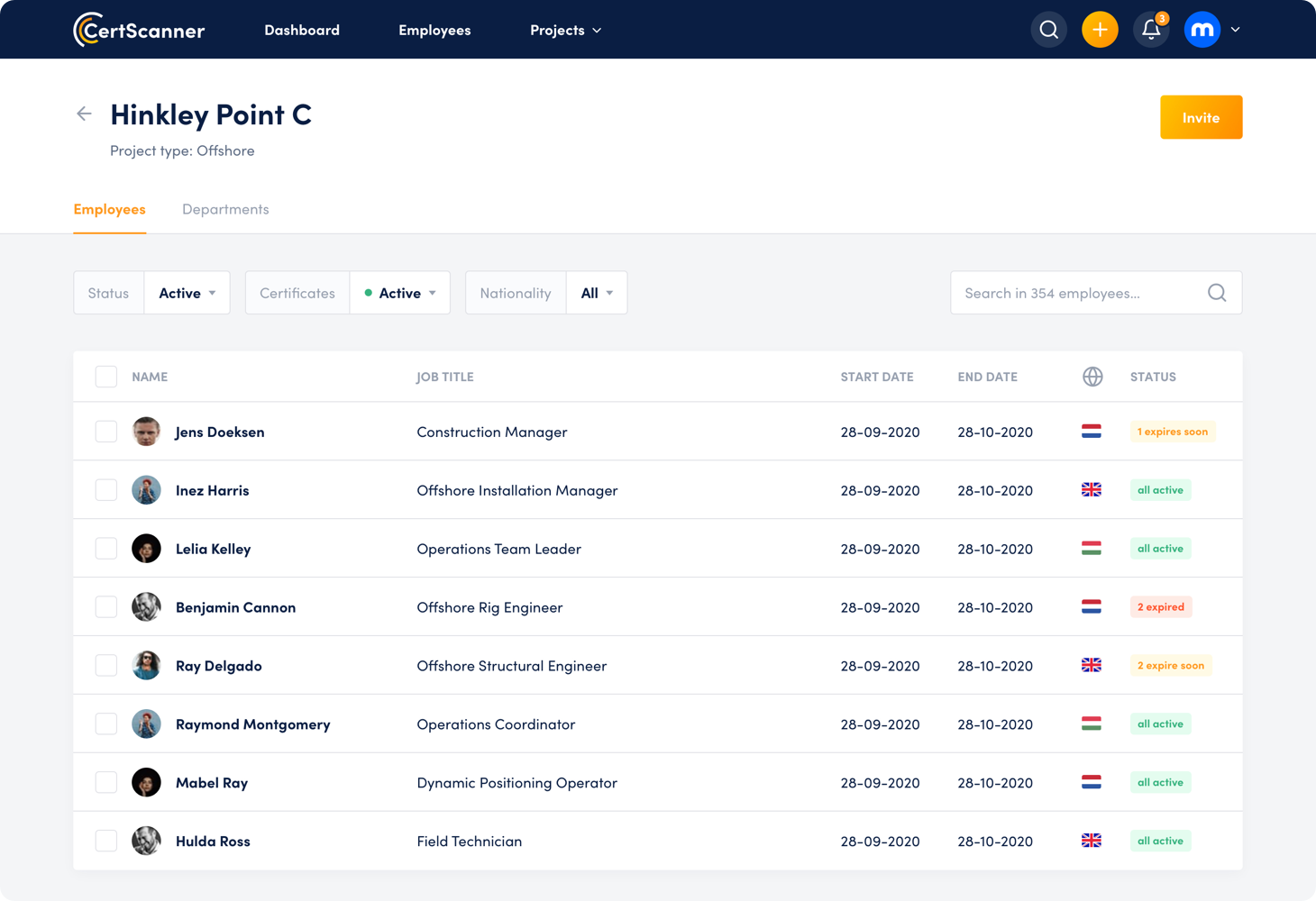Tick the checkbox on Benjamin Cannon's row

point(105,606)
